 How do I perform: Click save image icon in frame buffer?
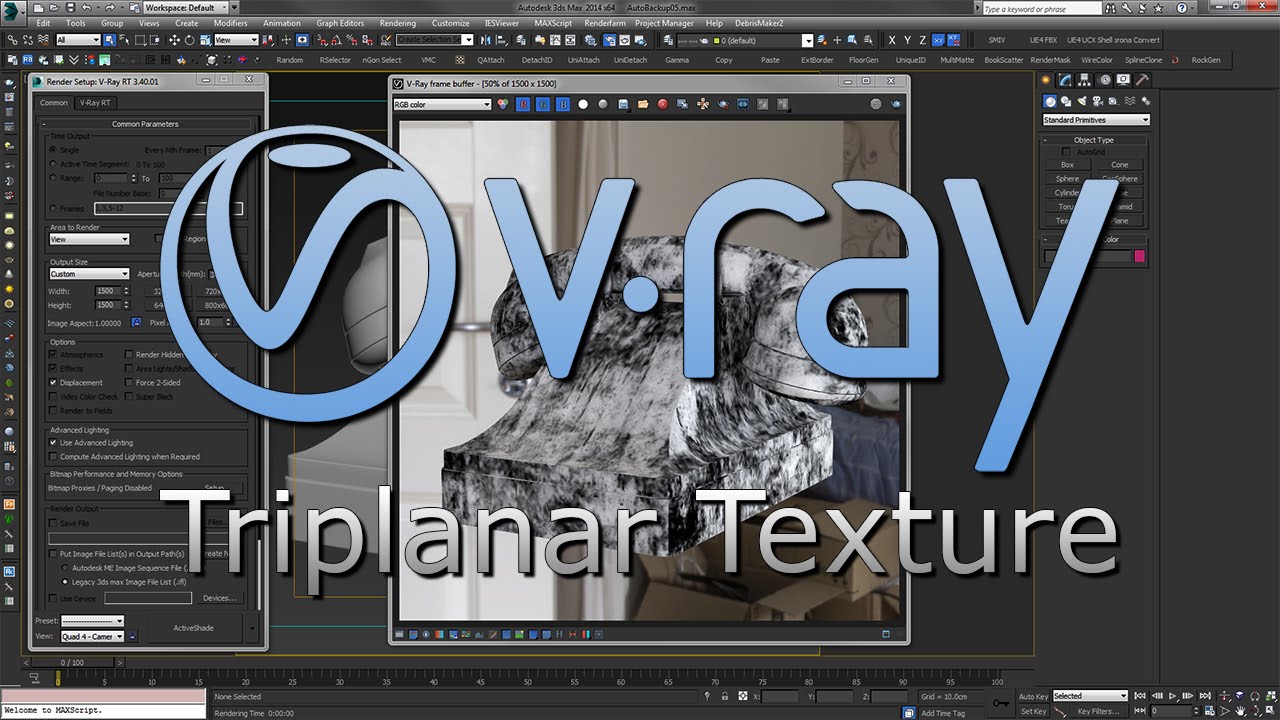click(623, 104)
